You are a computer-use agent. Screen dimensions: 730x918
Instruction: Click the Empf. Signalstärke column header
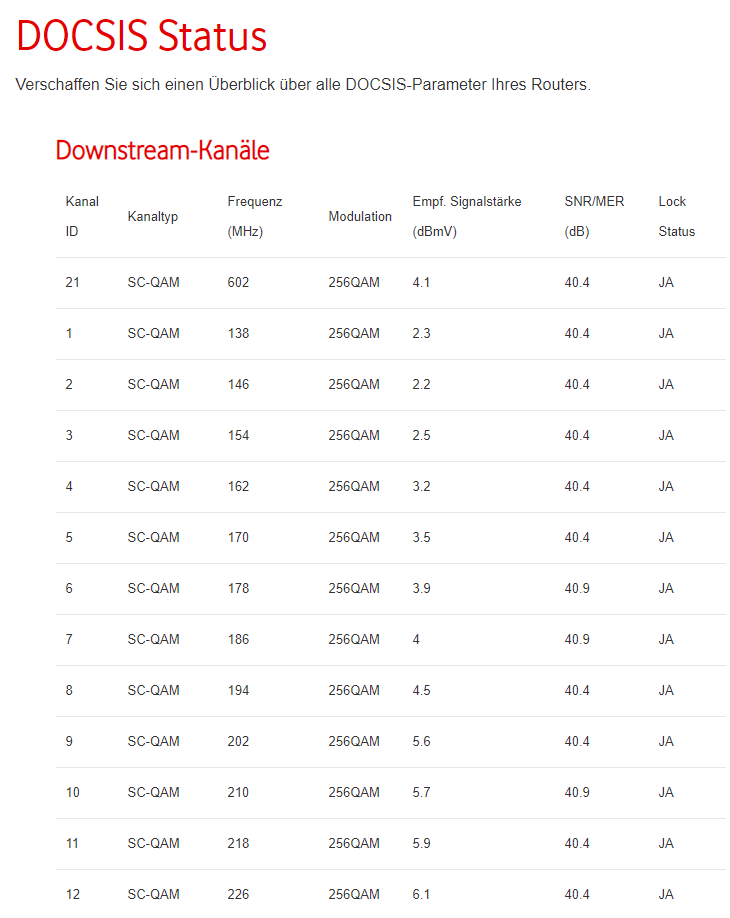coord(467,216)
